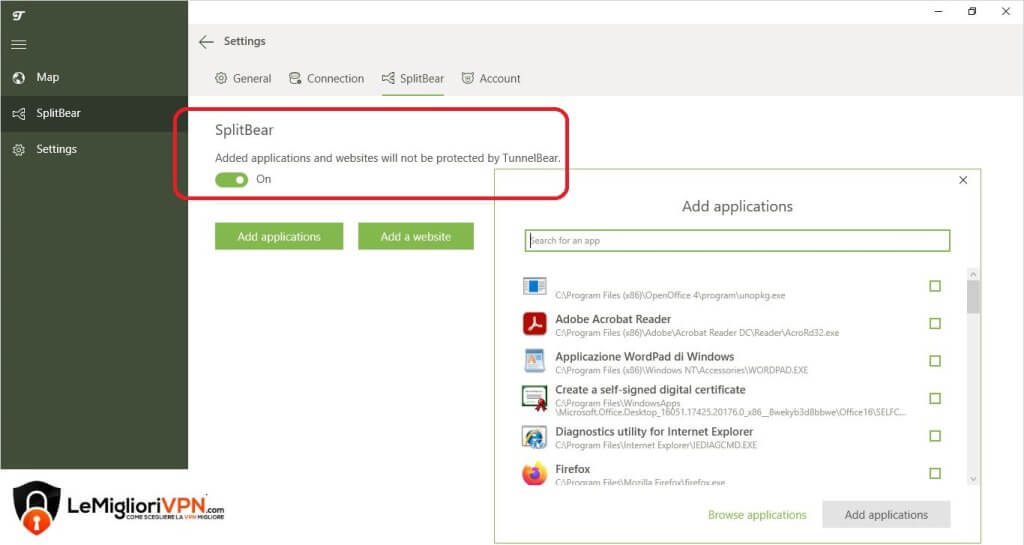Click the IEDIAGCMD.EXE path text
The height and width of the screenshot is (545, 1024).
pyautogui.click(x=656, y=445)
